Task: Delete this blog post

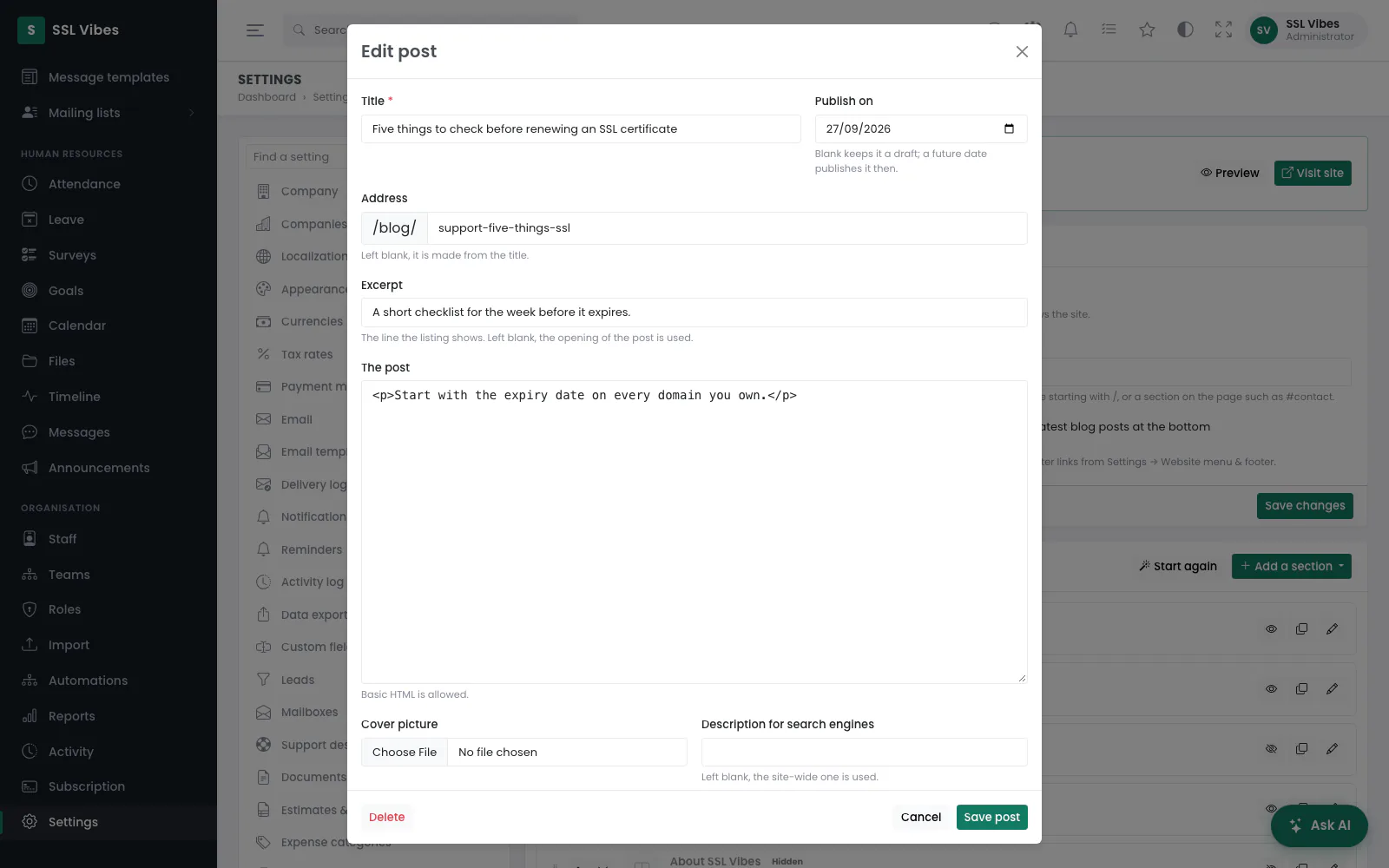Action: (386, 817)
